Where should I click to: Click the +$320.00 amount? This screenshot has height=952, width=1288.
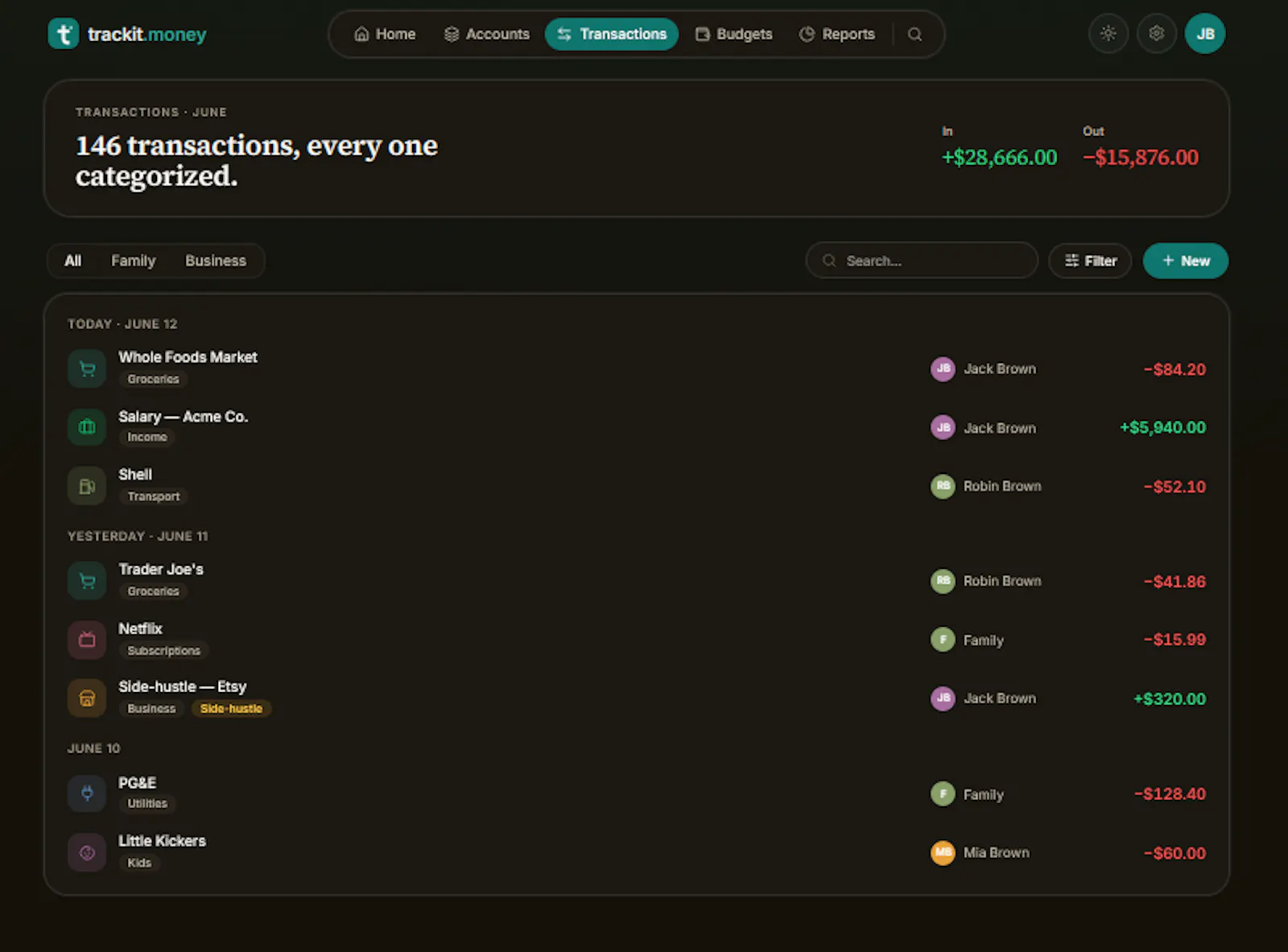[x=1170, y=699]
